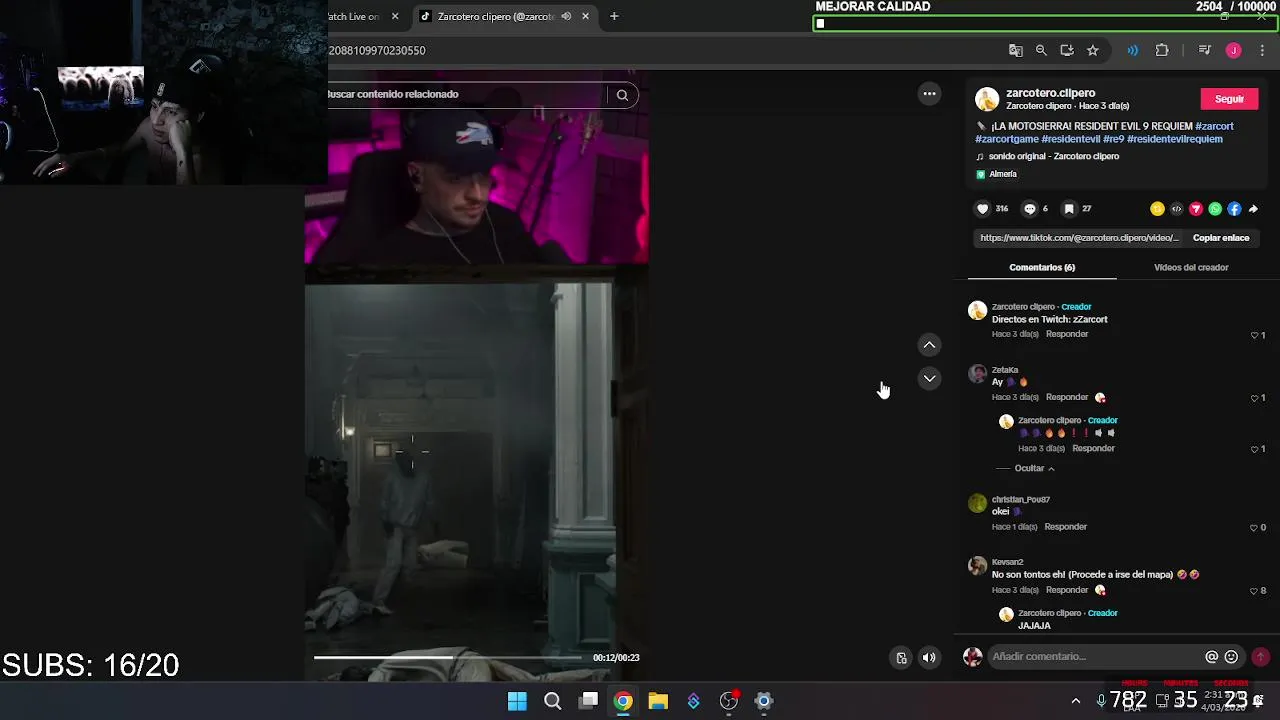Image resolution: width=1280 pixels, height=720 pixels.
Task: Show hidden system tray icons
Action: click(x=1076, y=701)
